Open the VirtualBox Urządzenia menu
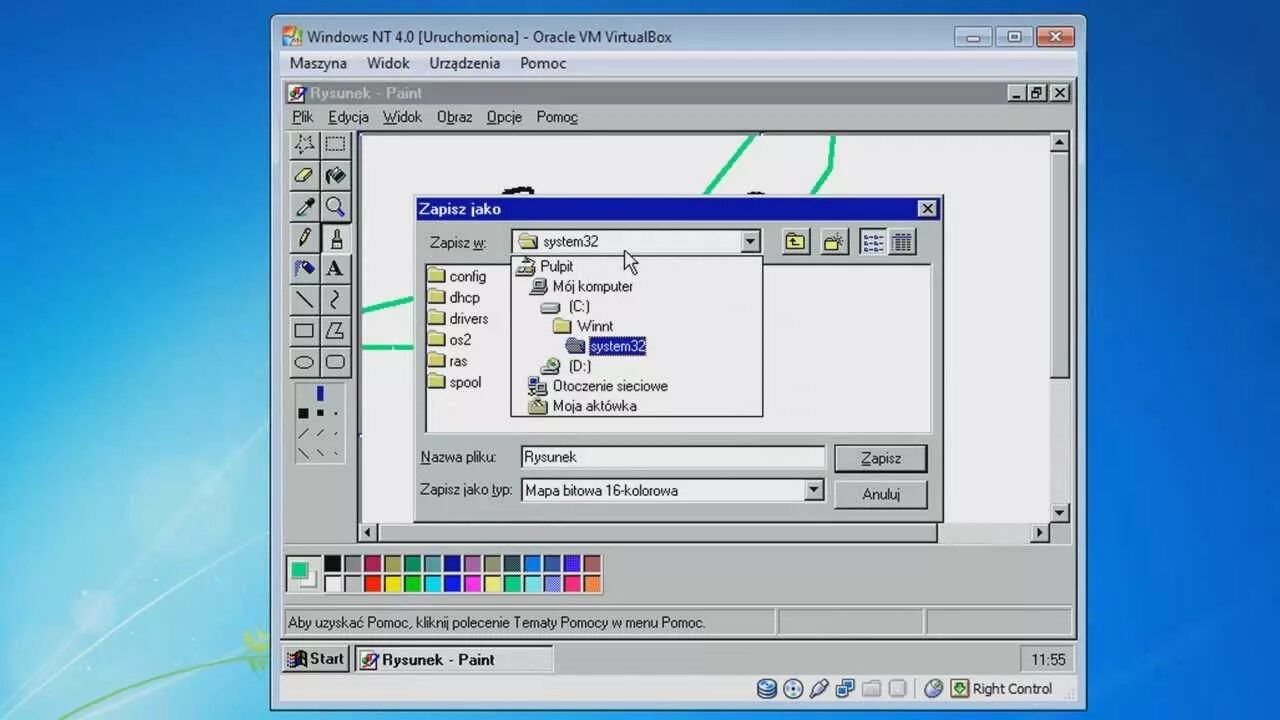 pyautogui.click(x=464, y=63)
